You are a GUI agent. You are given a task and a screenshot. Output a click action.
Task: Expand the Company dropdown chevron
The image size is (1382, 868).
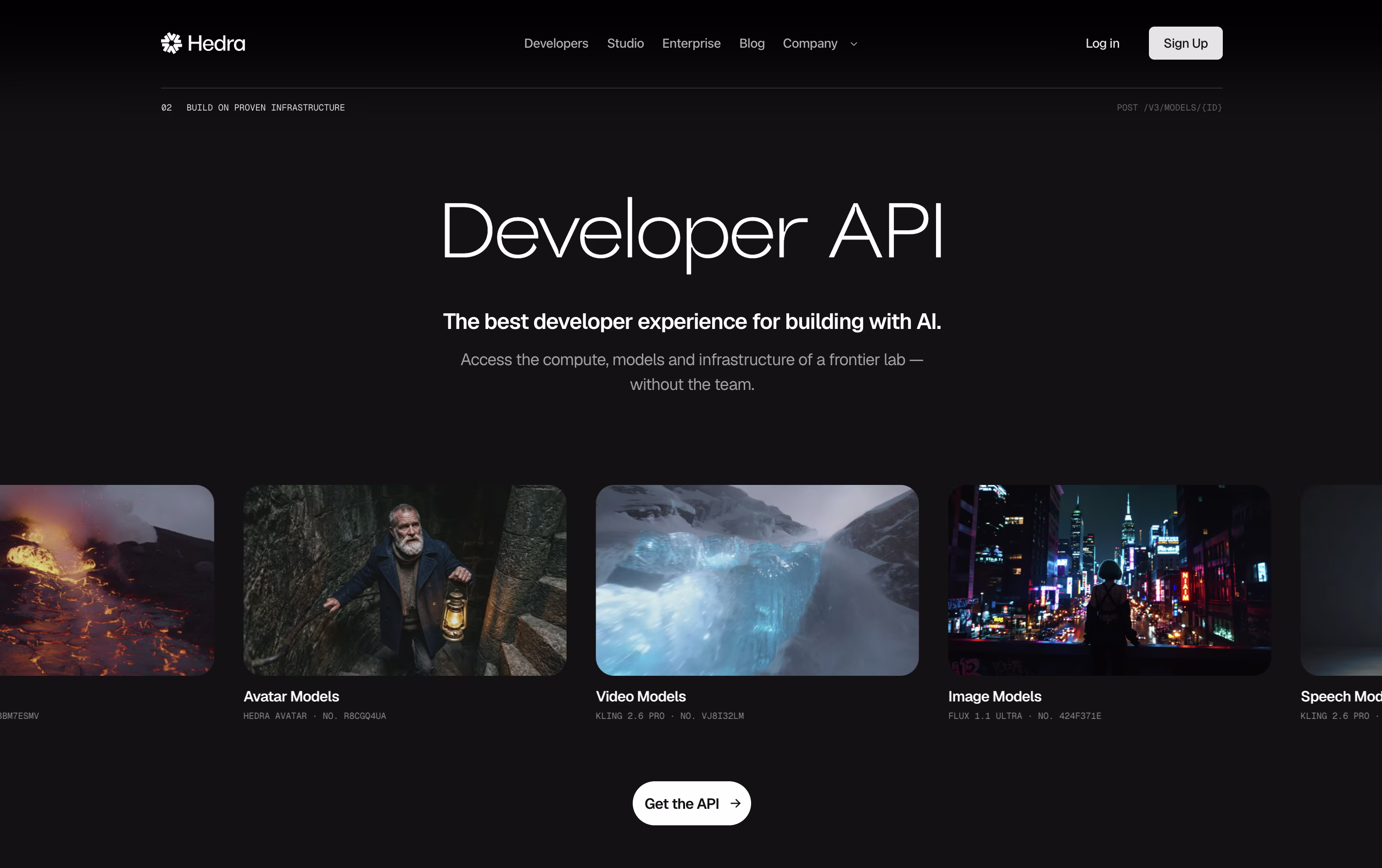(x=853, y=44)
